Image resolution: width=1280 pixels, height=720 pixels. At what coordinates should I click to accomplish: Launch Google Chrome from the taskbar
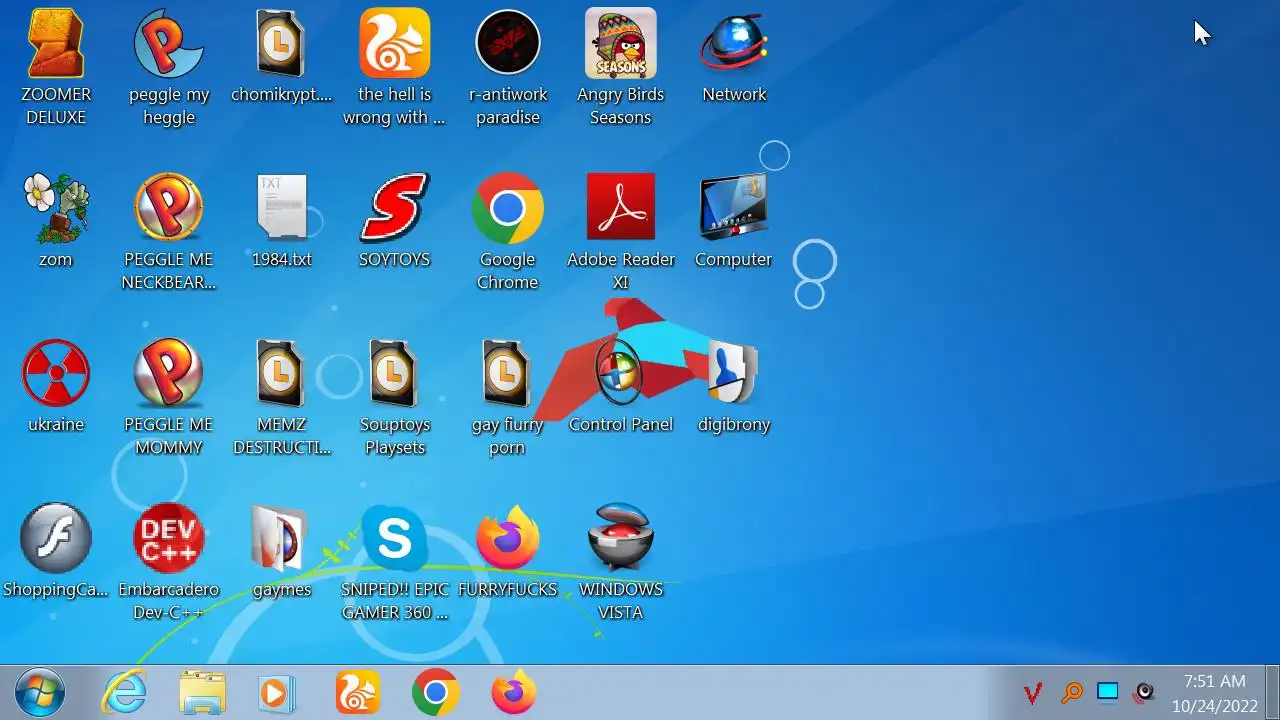tap(436, 692)
